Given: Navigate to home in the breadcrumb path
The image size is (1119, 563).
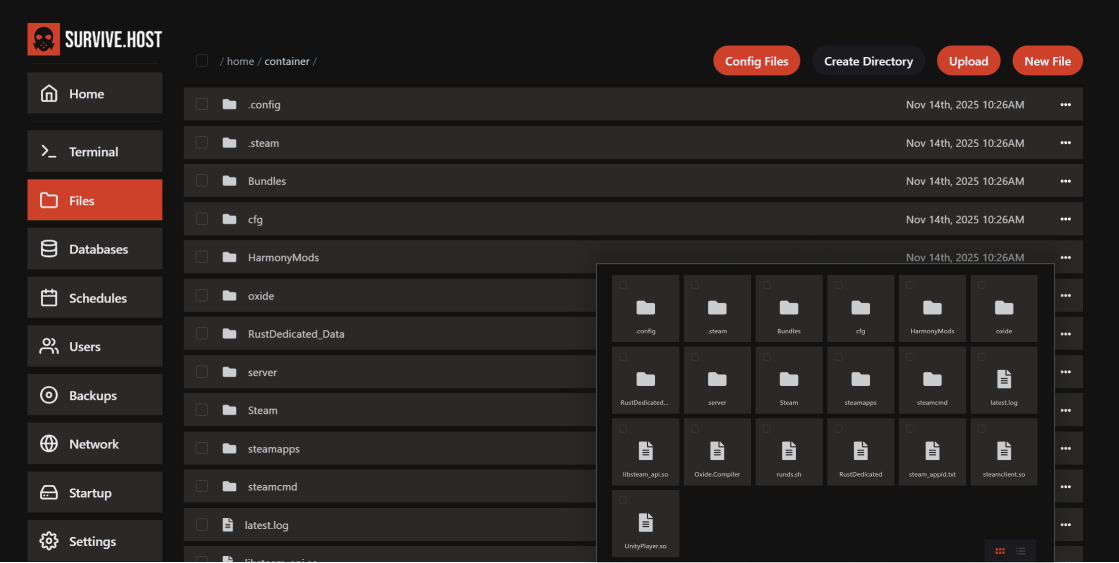Looking at the screenshot, I should click(240, 62).
